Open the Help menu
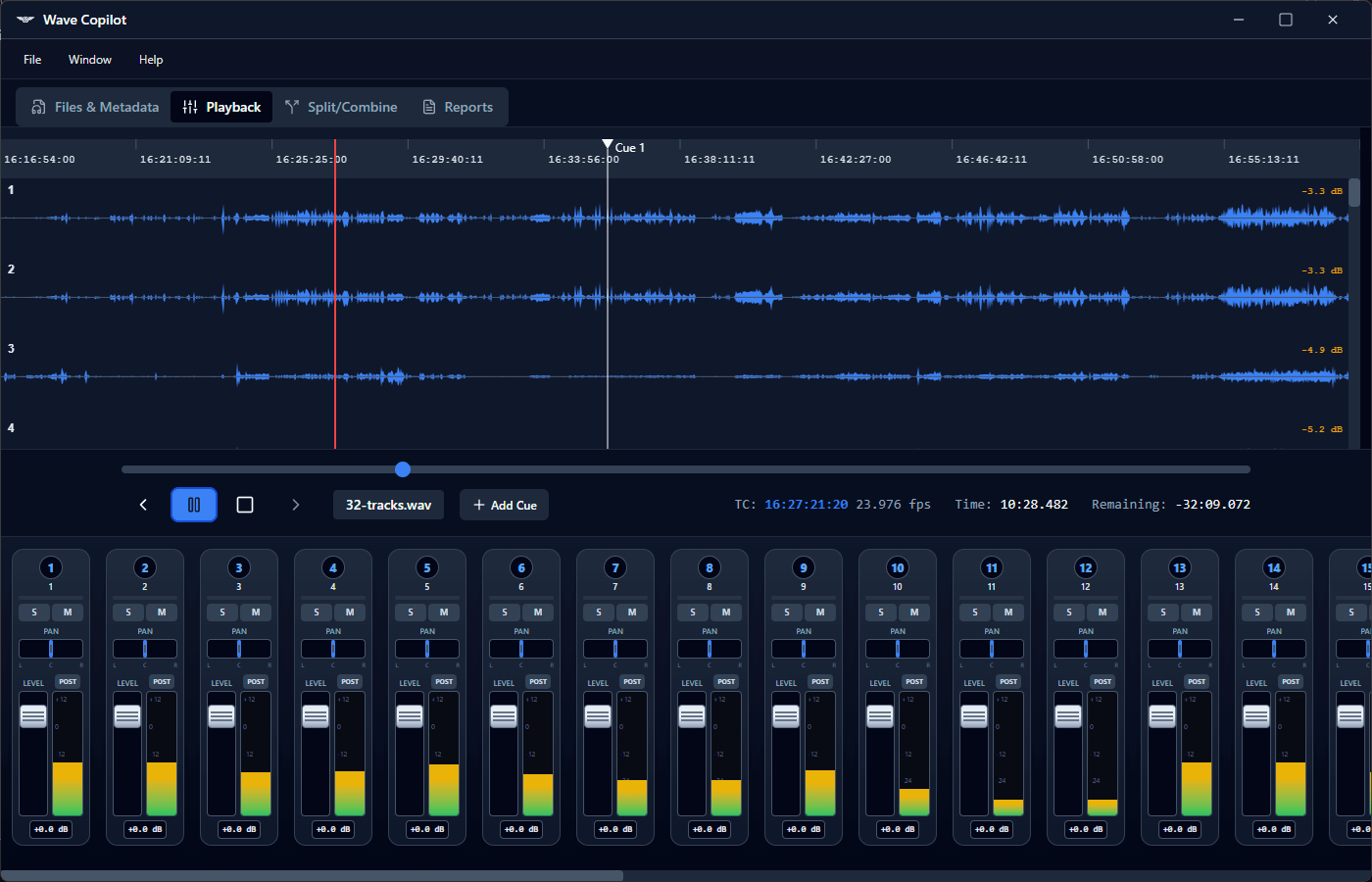Image resolution: width=1372 pixels, height=882 pixels. pos(151,60)
